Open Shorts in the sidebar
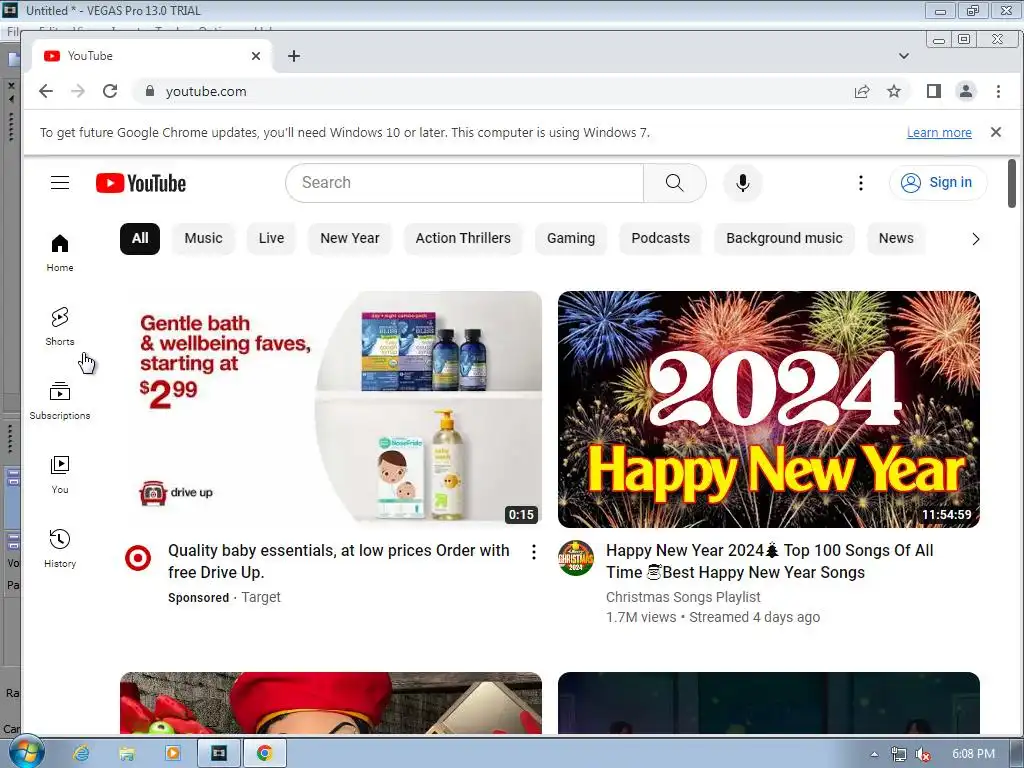This screenshot has height=768, width=1024. click(x=60, y=327)
